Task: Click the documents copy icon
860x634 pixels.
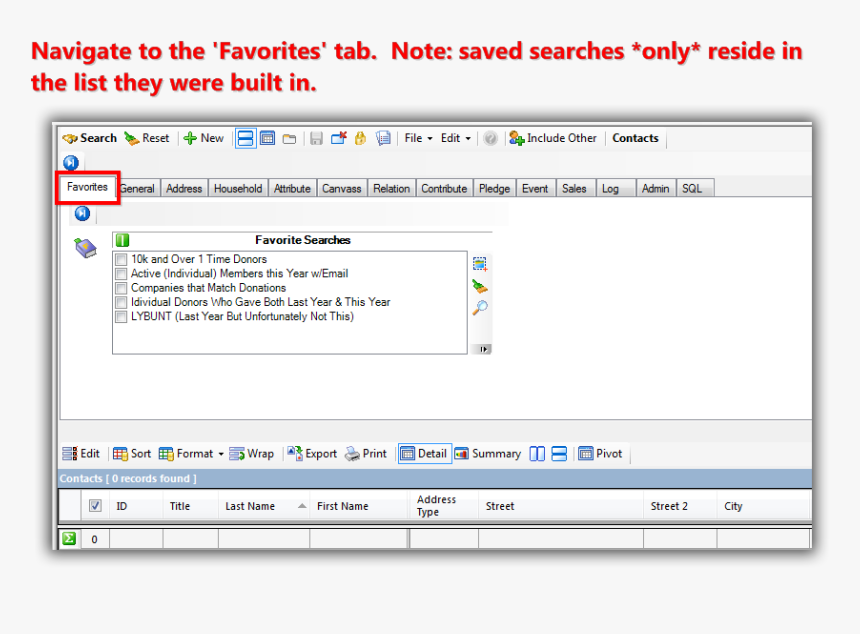Action: tap(383, 138)
